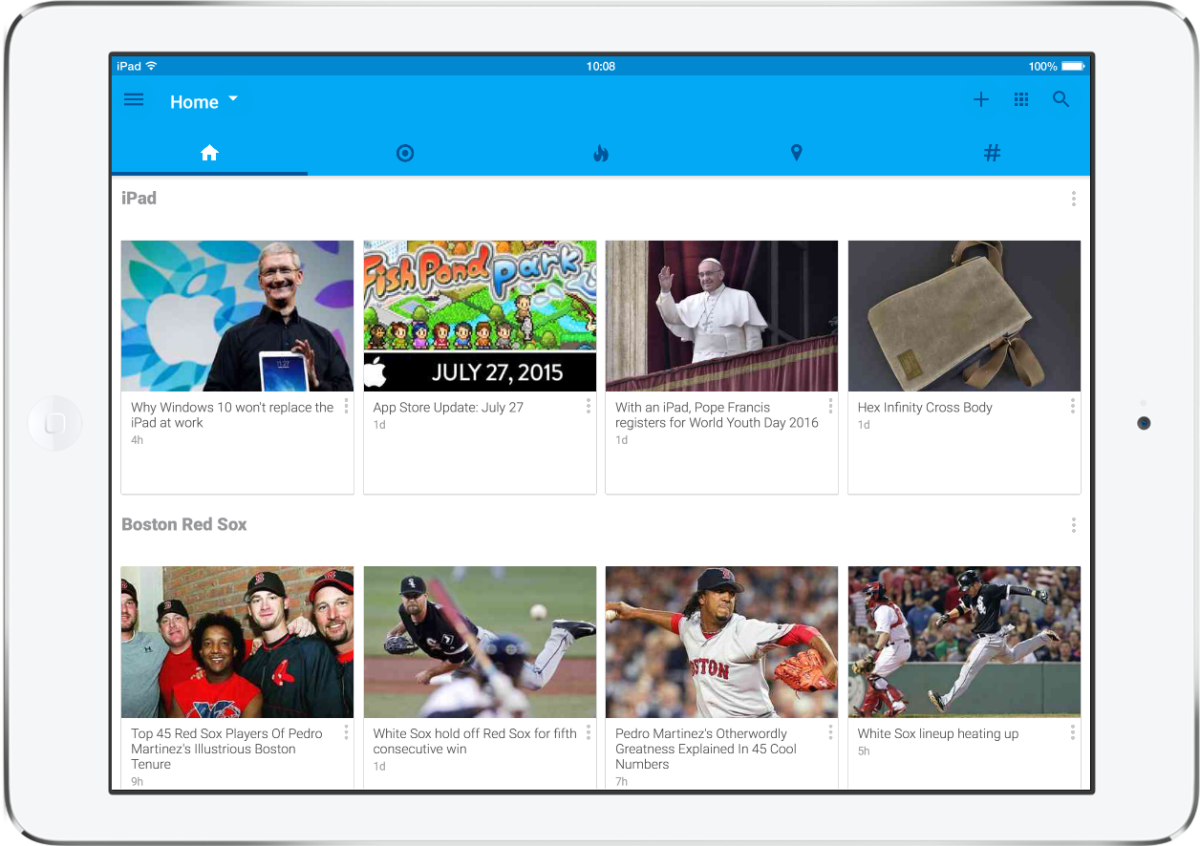The image size is (1200, 846).
Task: Switch to the hashtag tab
Action: click(992, 153)
